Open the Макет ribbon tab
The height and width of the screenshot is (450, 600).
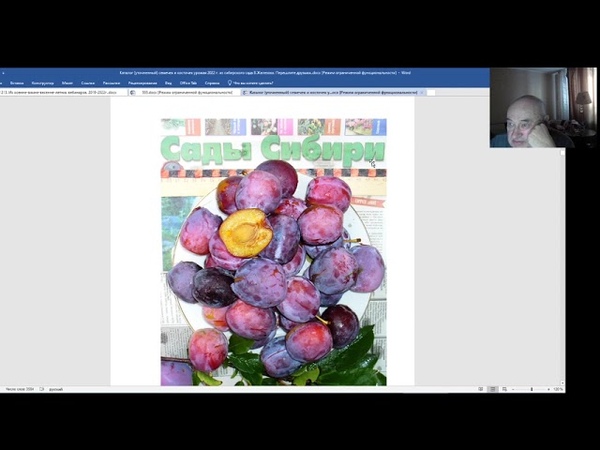pos(67,83)
